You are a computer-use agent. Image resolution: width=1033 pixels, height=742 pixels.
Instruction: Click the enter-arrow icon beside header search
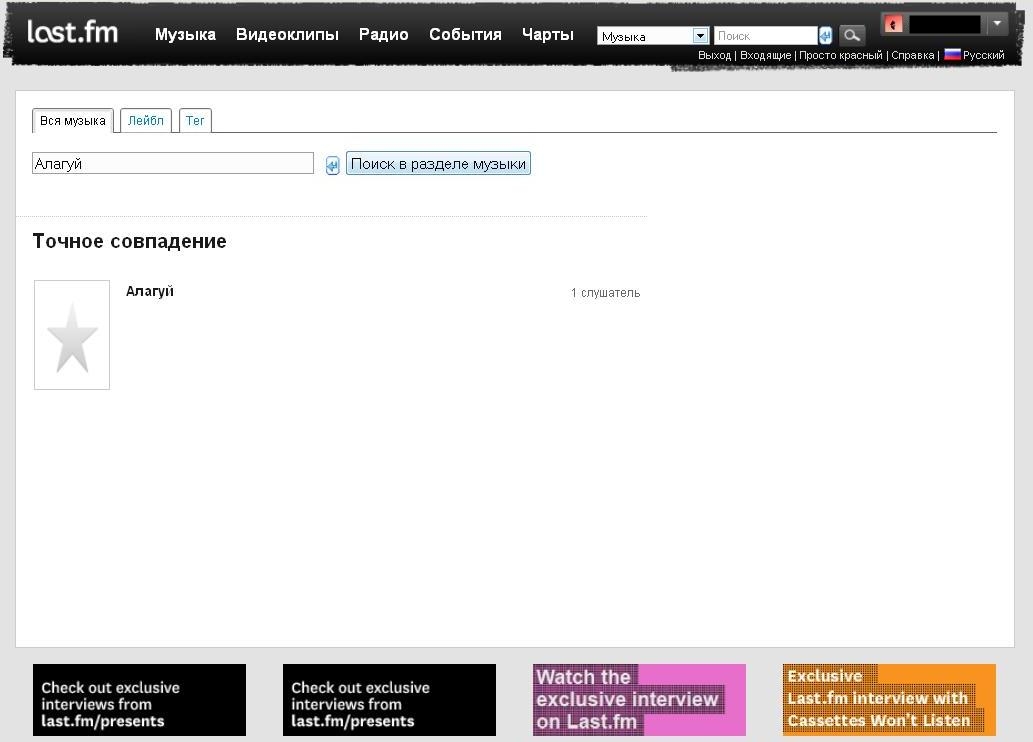[x=825, y=36]
